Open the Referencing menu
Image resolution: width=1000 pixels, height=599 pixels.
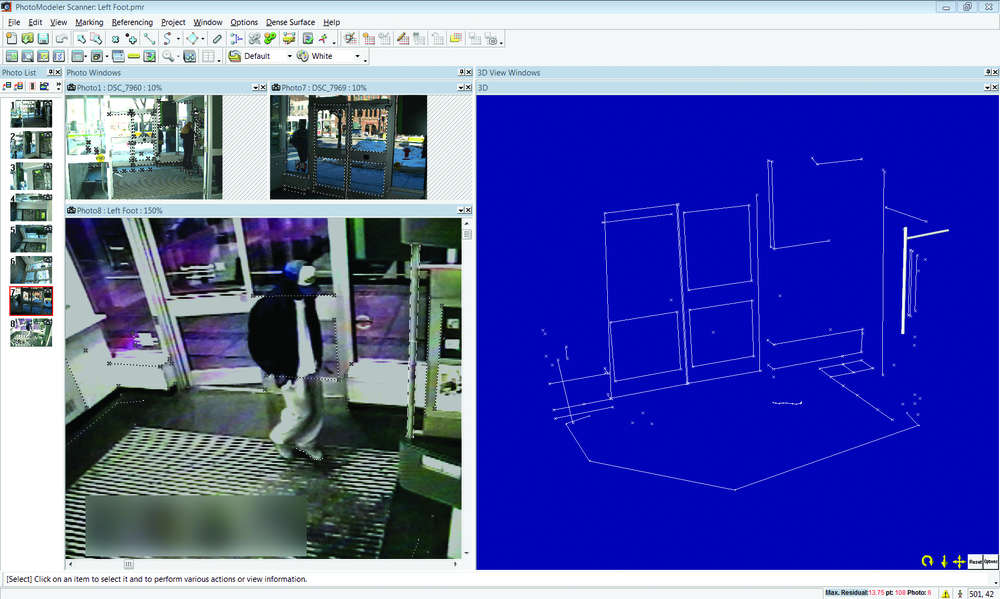coord(132,22)
